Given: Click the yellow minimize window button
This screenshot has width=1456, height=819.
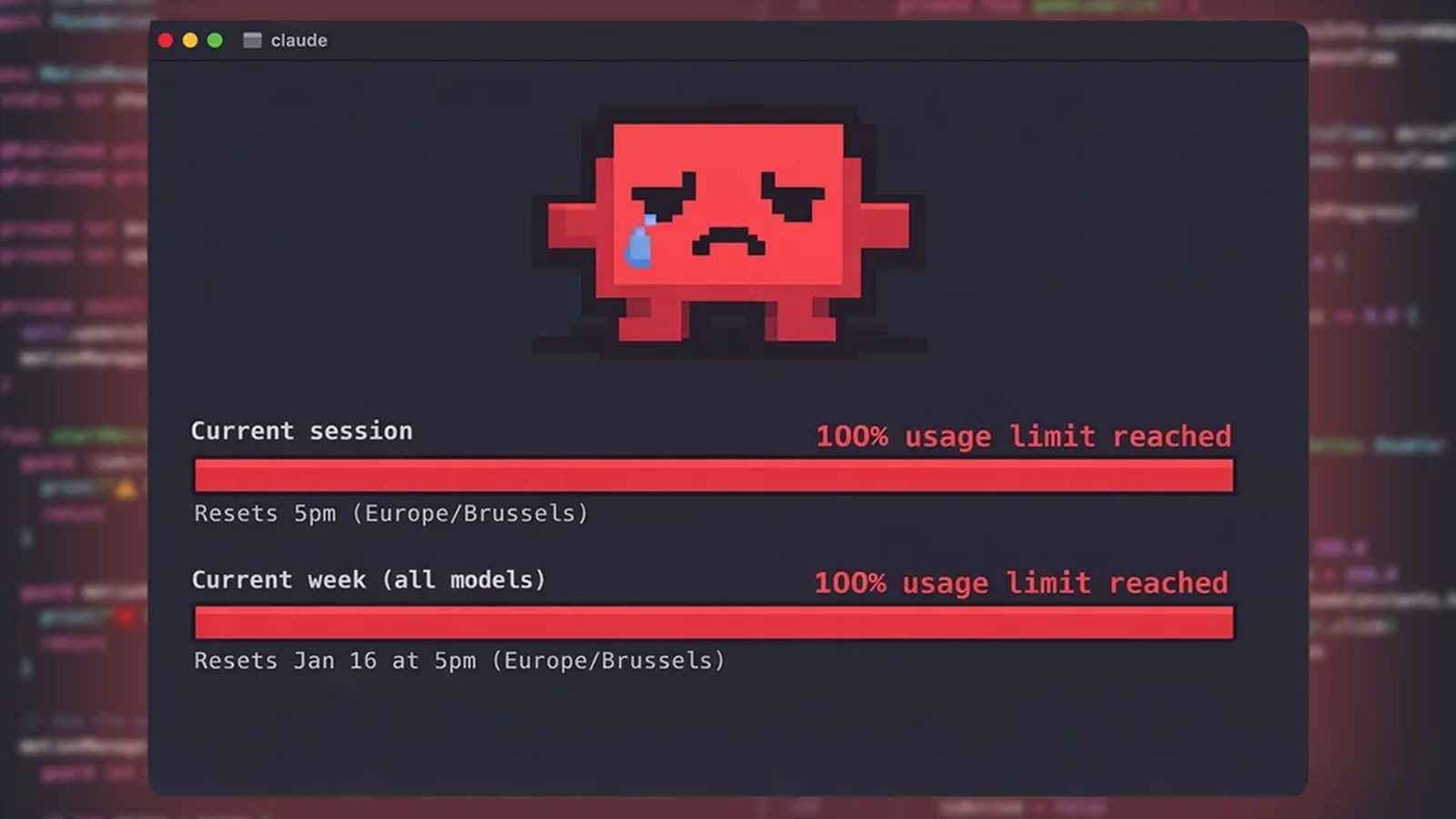Looking at the screenshot, I should 190,40.
